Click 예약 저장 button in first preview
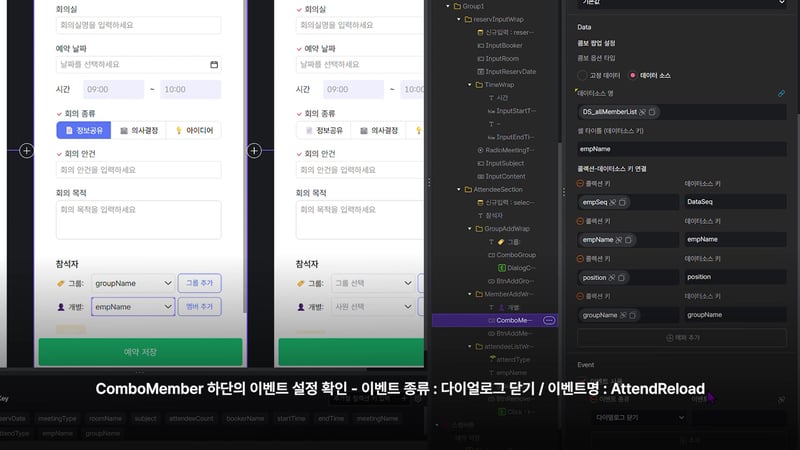This screenshot has width=800, height=450. coord(140,352)
